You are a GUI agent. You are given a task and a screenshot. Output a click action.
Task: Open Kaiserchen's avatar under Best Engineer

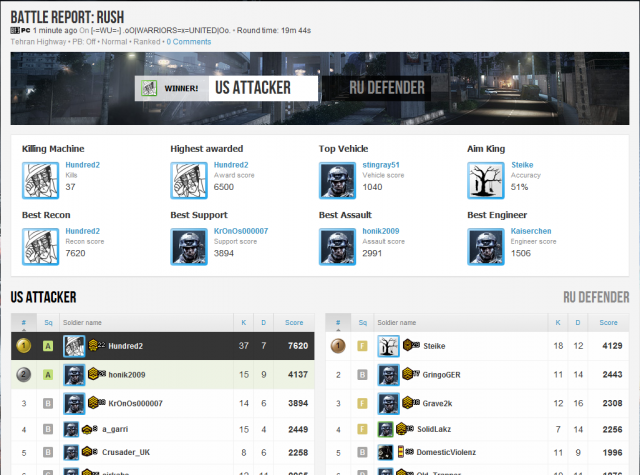486,246
